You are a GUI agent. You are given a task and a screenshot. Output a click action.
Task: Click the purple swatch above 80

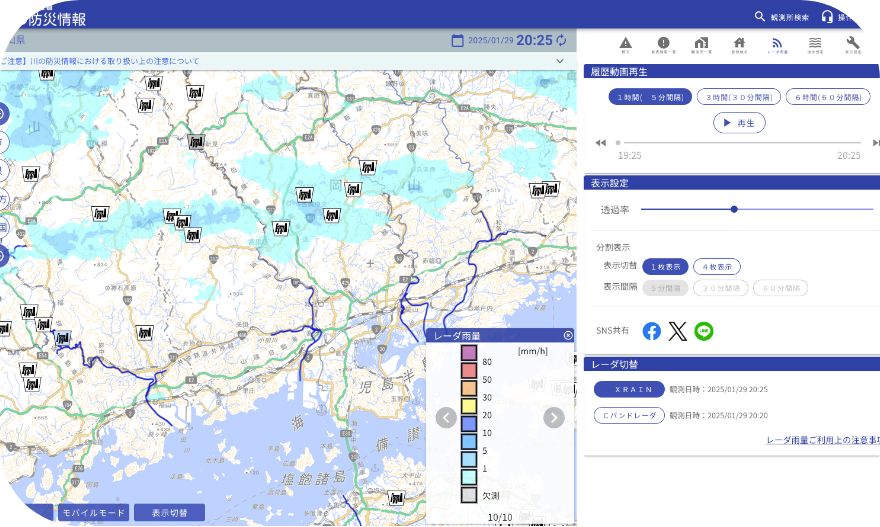click(x=469, y=352)
